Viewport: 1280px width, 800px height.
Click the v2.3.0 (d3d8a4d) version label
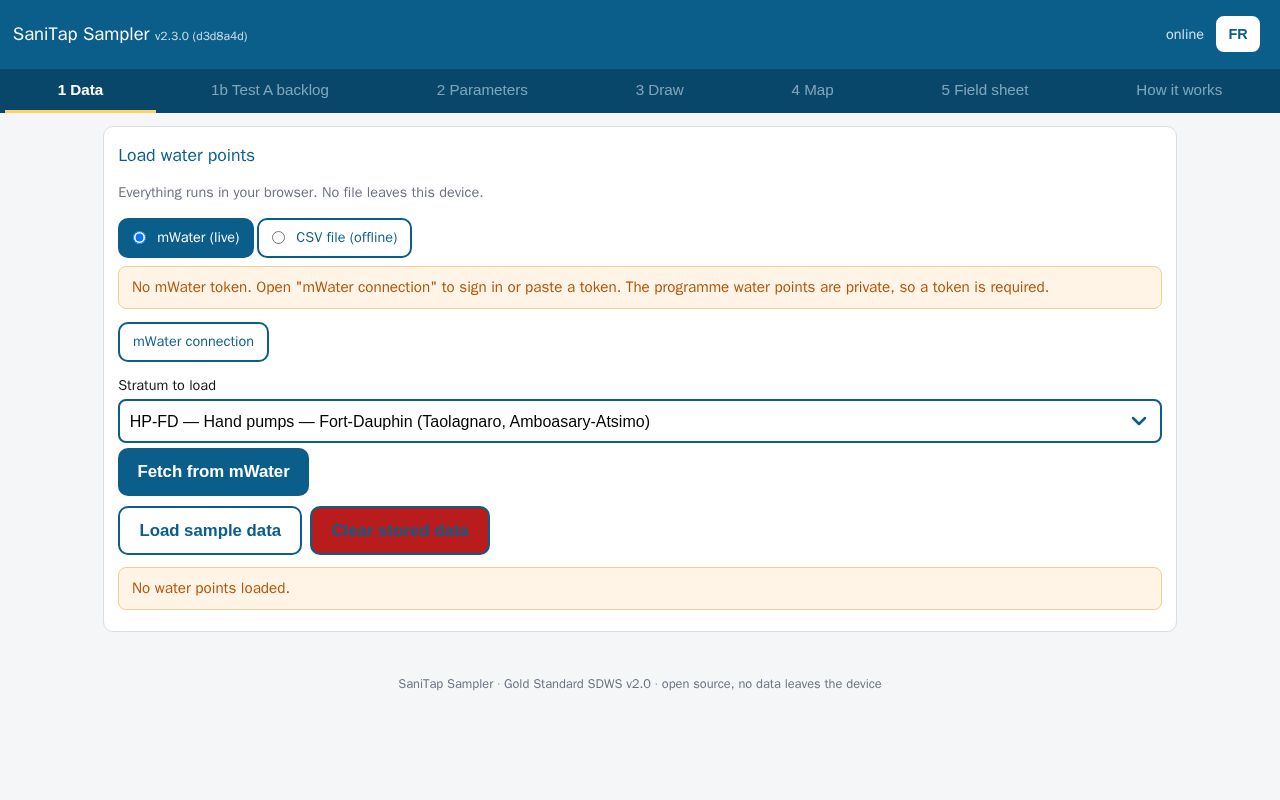coord(201,36)
